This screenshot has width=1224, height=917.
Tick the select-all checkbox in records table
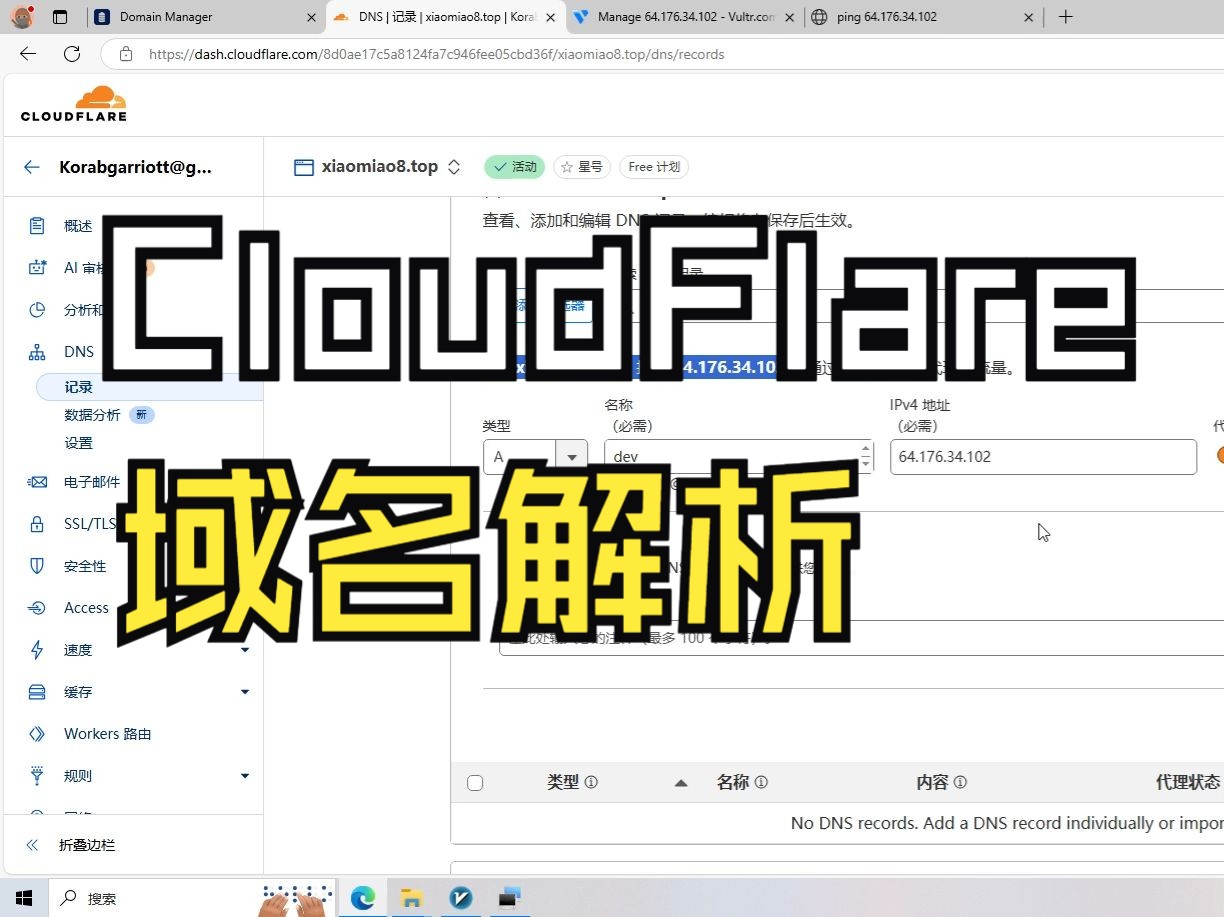coord(475,783)
